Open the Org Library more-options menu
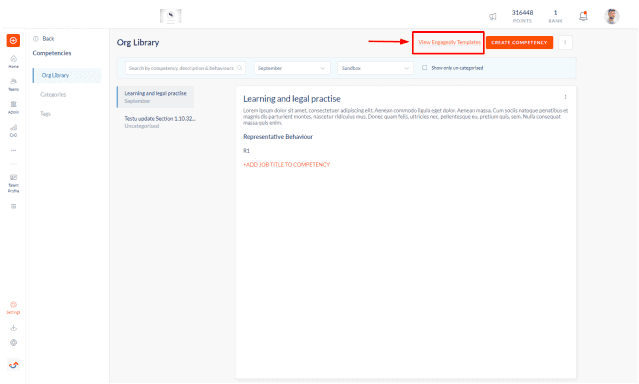The height and width of the screenshot is (384, 639). (565, 42)
